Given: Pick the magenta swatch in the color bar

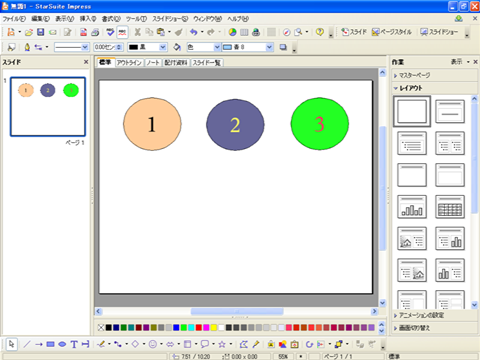Looking at the screenshot, I should tap(206, 328).
